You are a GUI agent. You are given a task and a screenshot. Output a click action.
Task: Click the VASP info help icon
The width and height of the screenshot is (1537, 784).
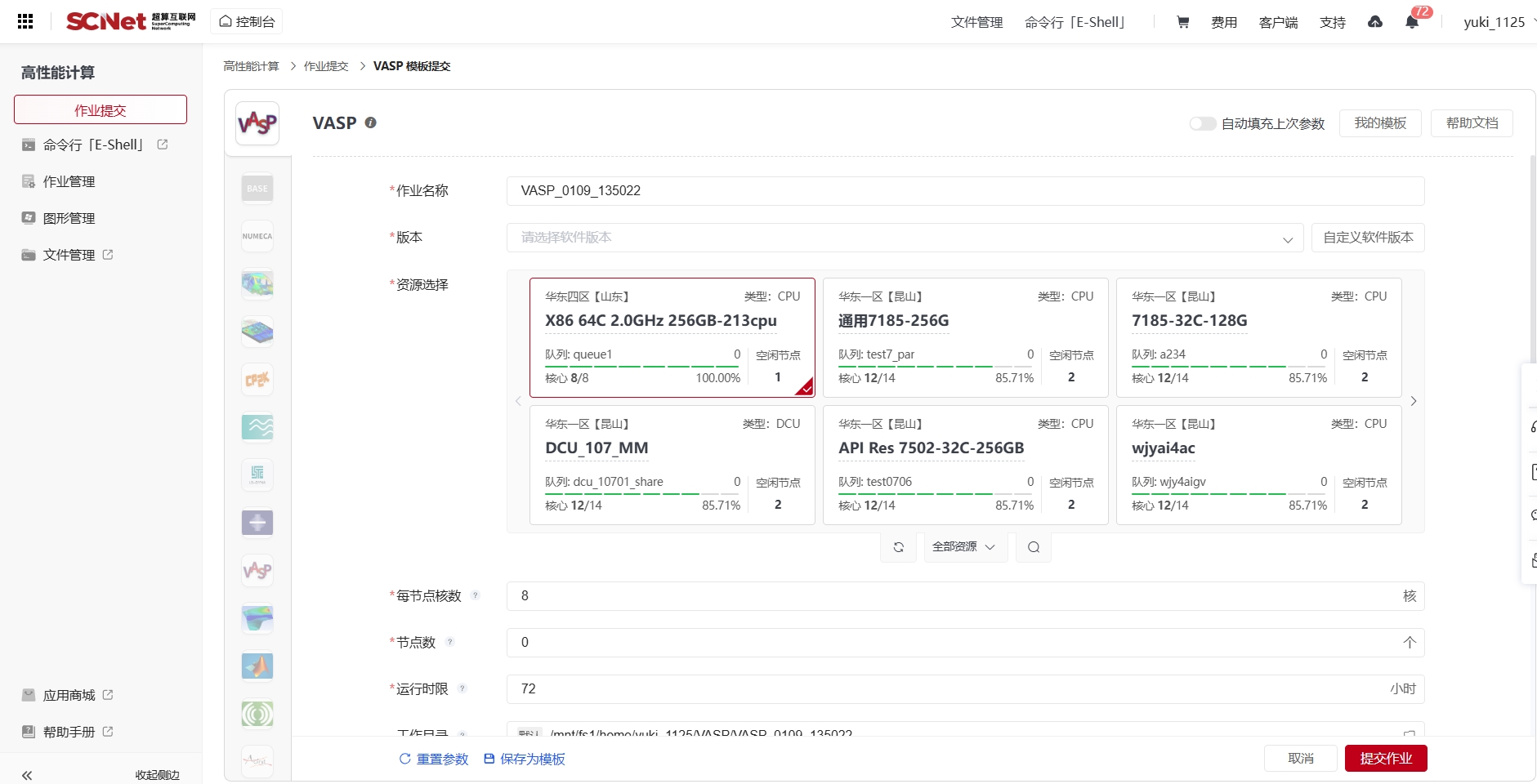[x=370, y=122]
